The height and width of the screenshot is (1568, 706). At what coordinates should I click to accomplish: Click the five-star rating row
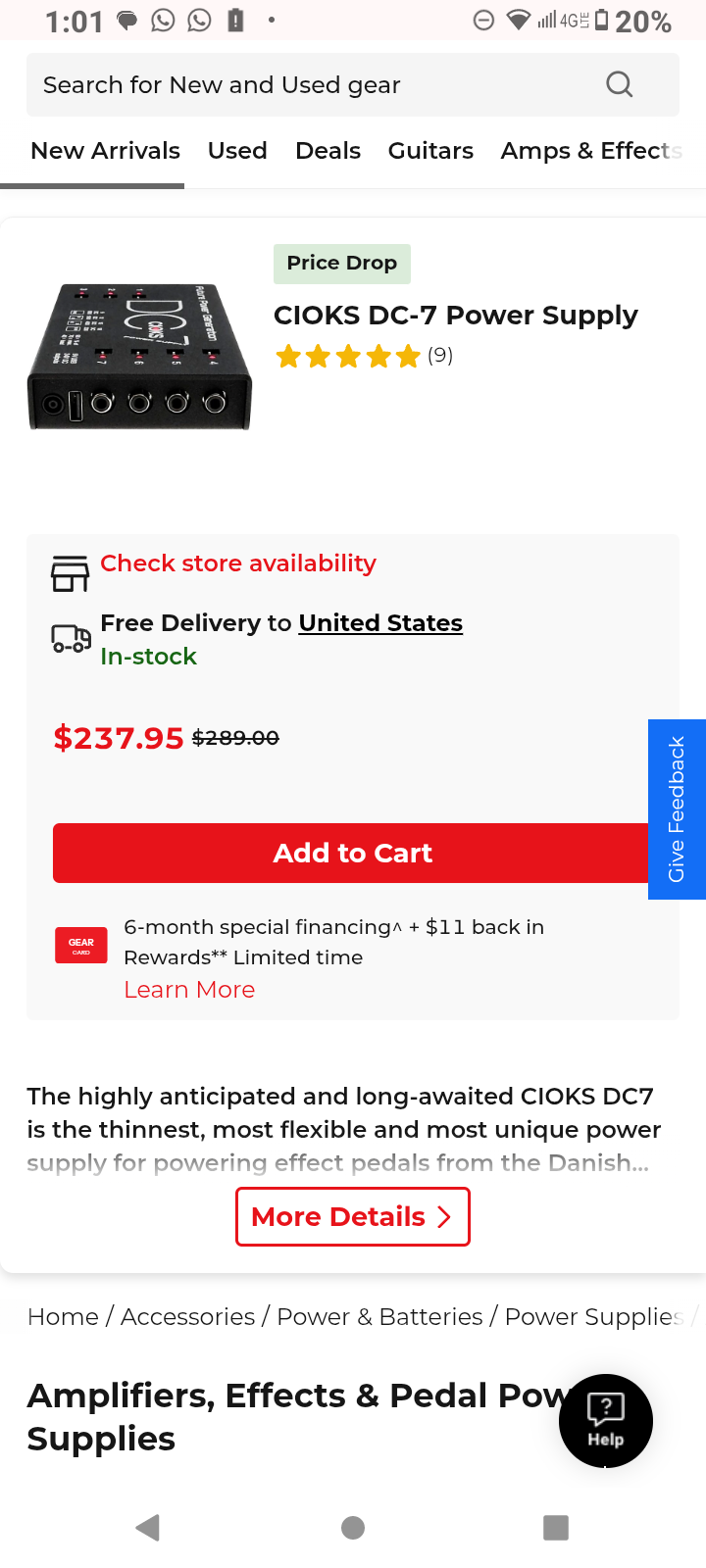[364, 356]
